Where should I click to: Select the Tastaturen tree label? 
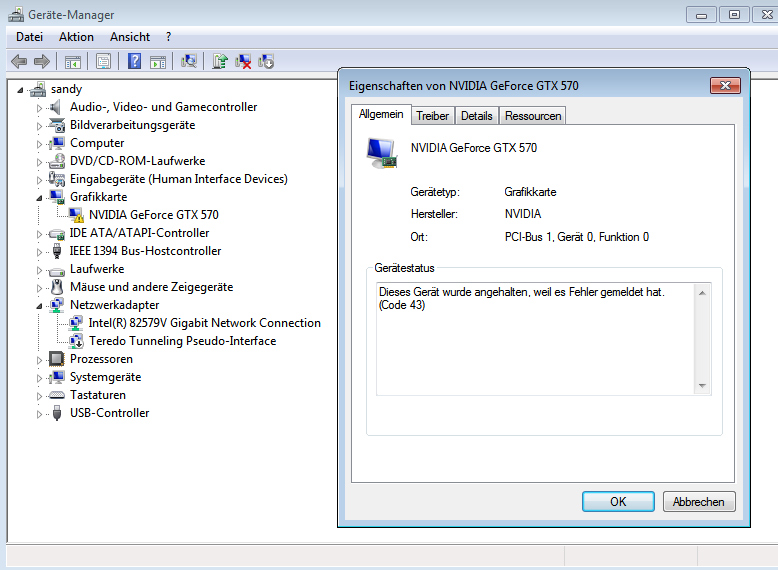(98, 395)
